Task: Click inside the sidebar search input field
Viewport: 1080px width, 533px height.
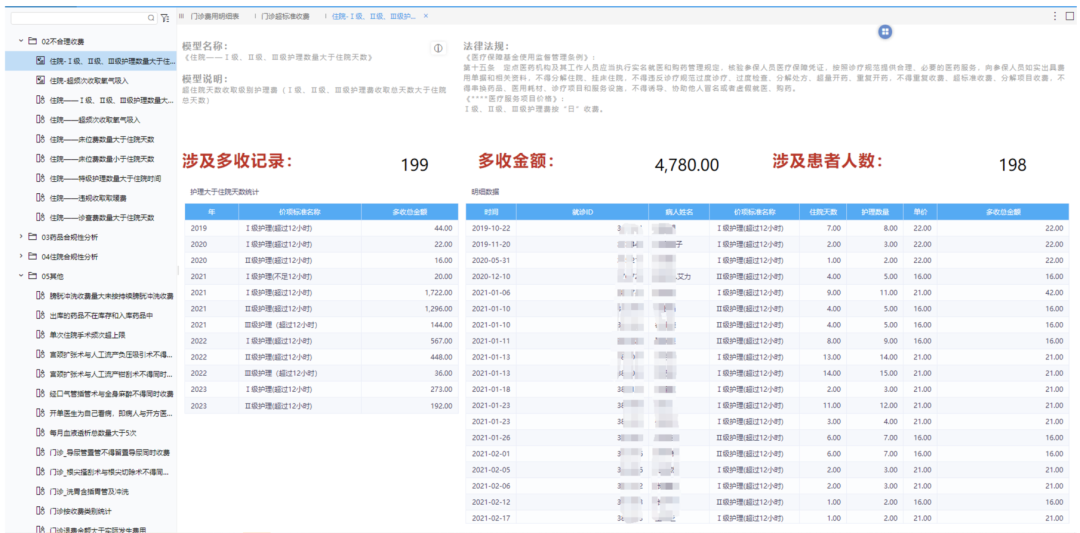Action: [x=79, y=18]
